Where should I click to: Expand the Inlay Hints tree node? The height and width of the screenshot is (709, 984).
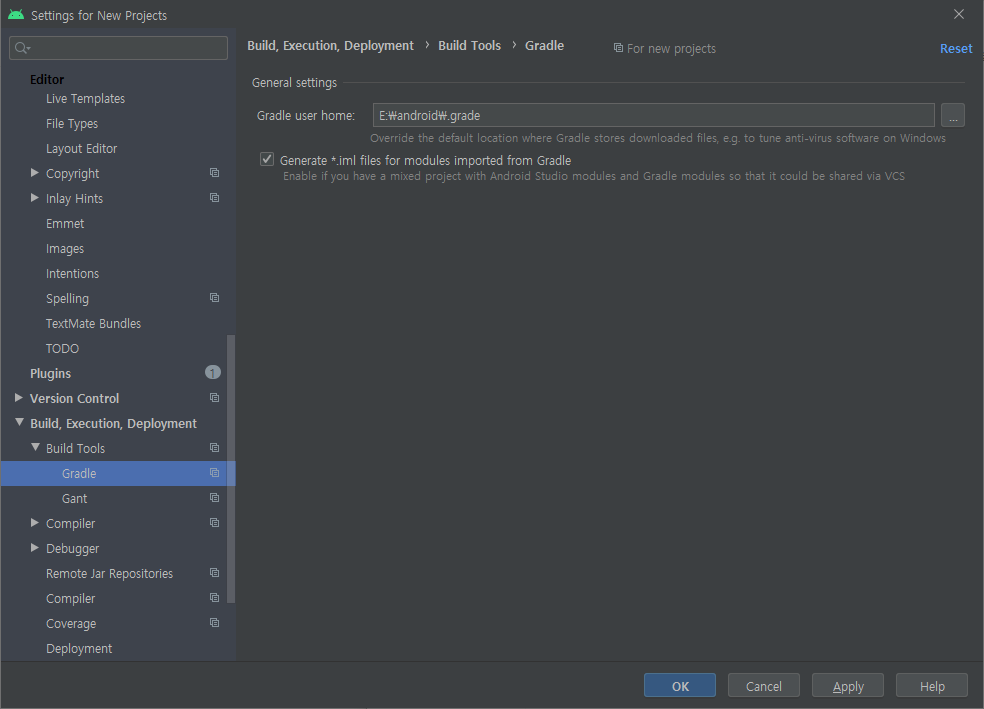tap(35, 198)
